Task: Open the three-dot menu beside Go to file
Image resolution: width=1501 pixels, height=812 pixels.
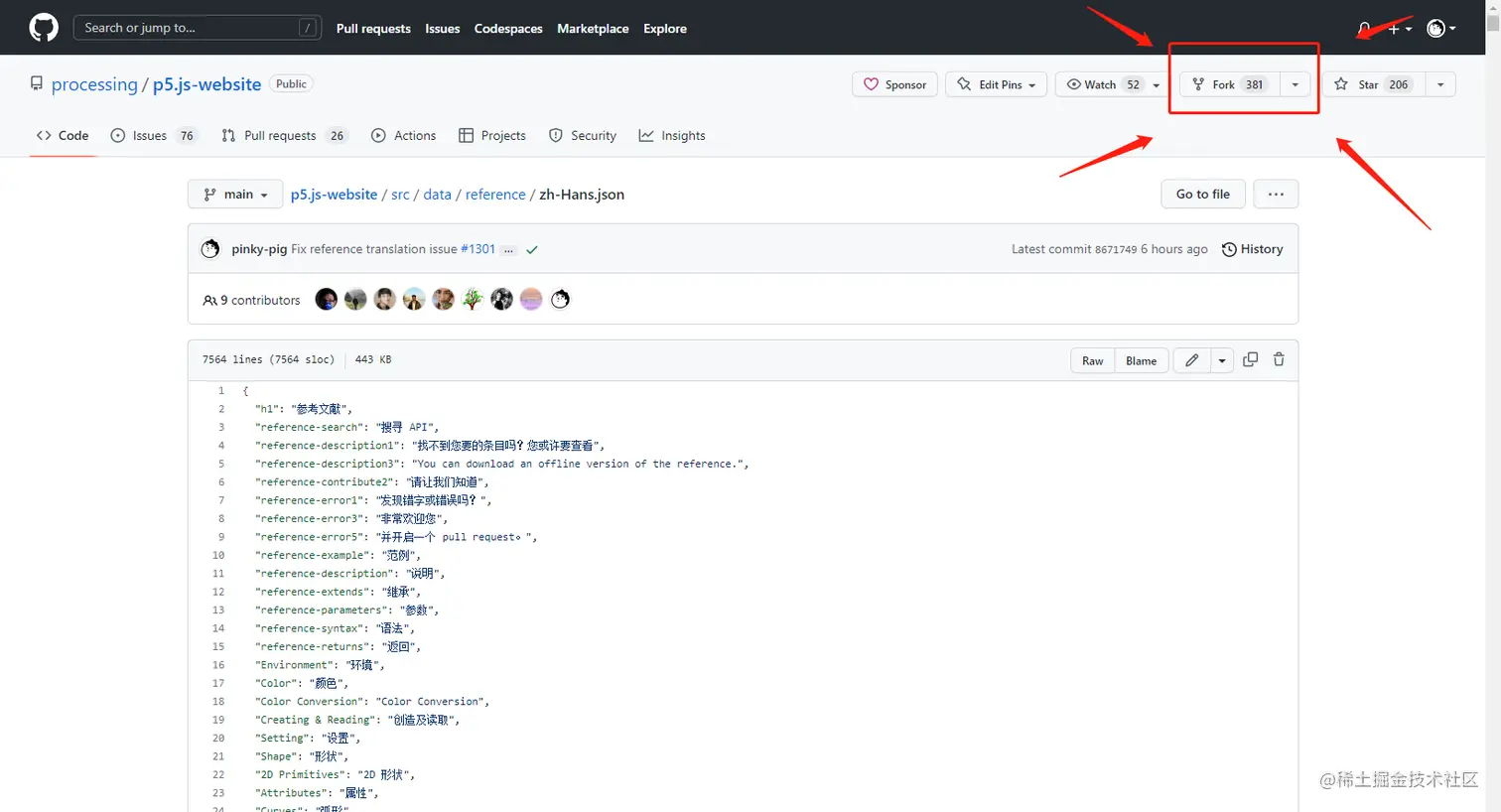Action: click(1276, 194)
